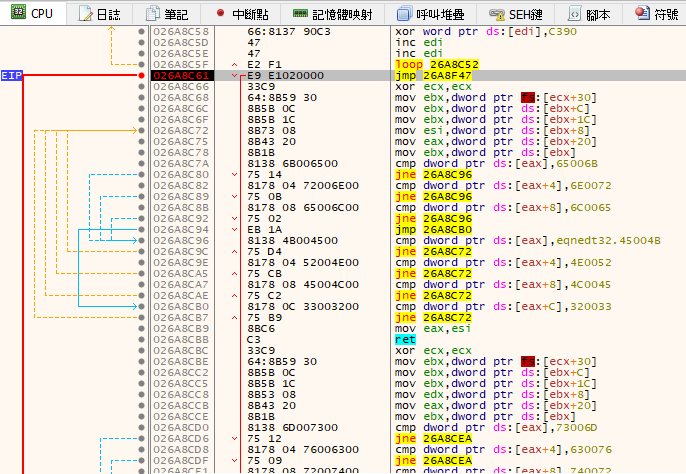Select mov edx,dword ptr ds:[ebx+8]
This screenshot has height=474, width=686.
pos(493,394)
